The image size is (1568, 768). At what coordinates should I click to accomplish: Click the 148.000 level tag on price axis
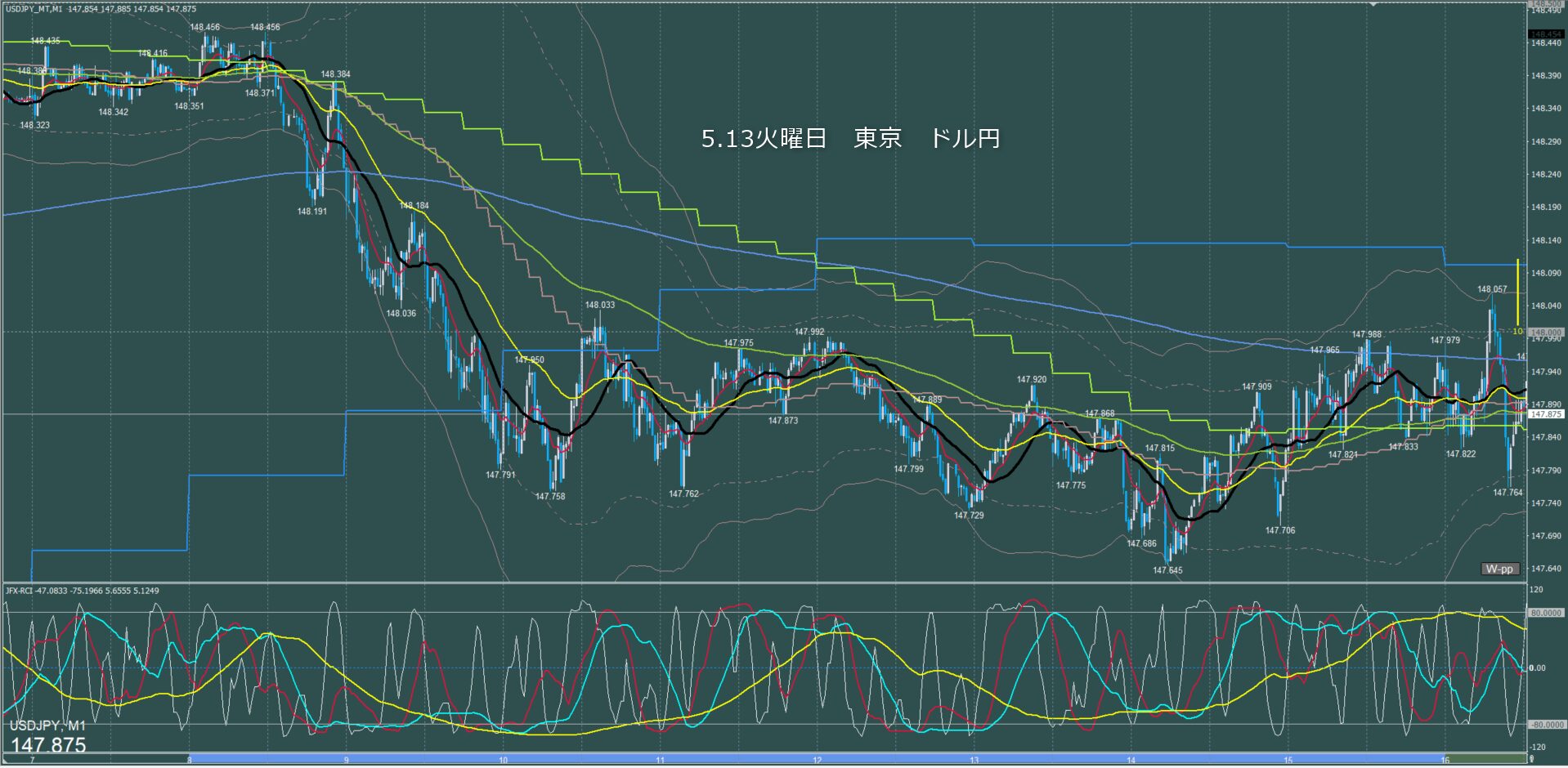click(1546, 333)
